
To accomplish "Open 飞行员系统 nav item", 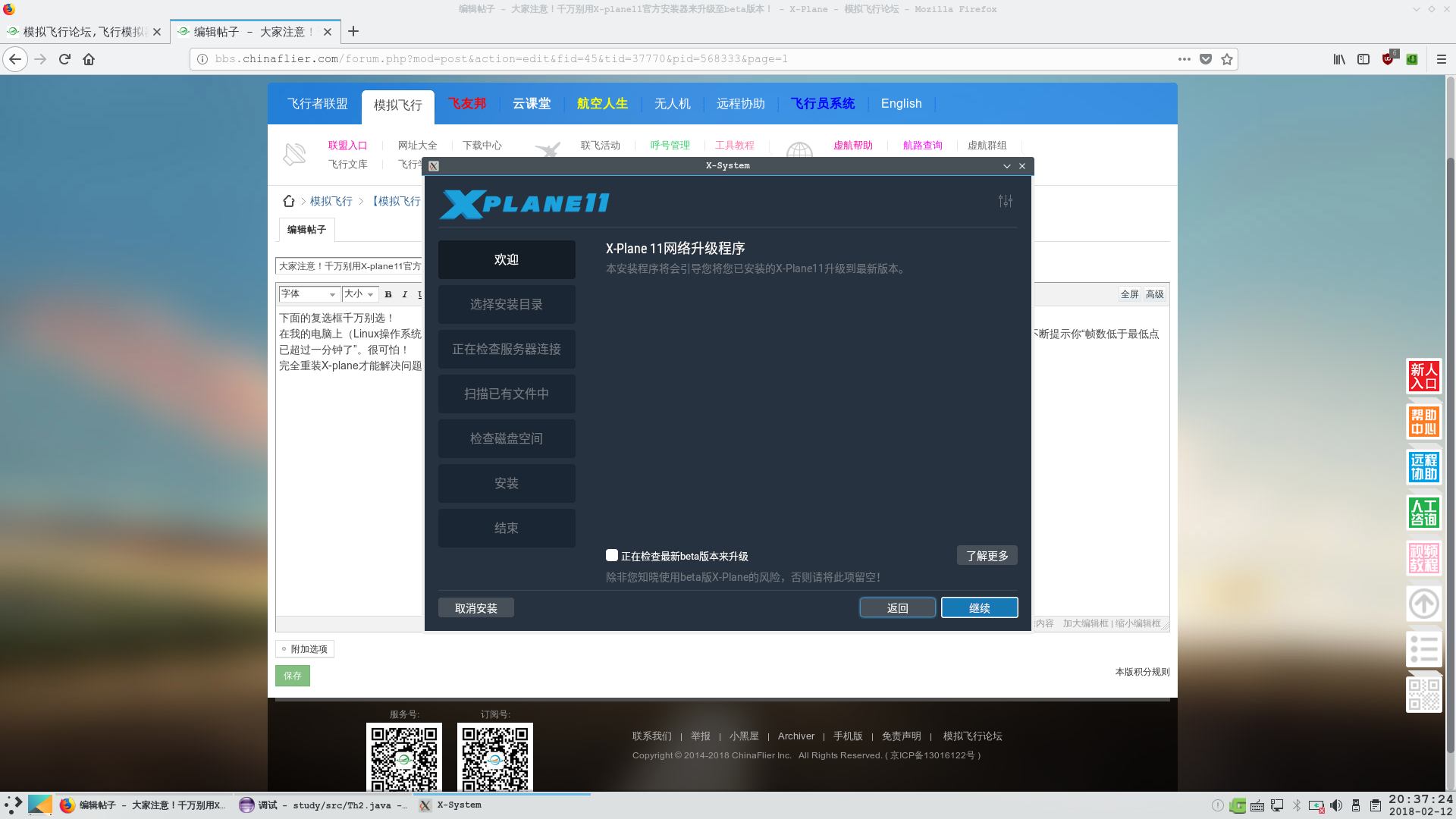I will [823, 104].
